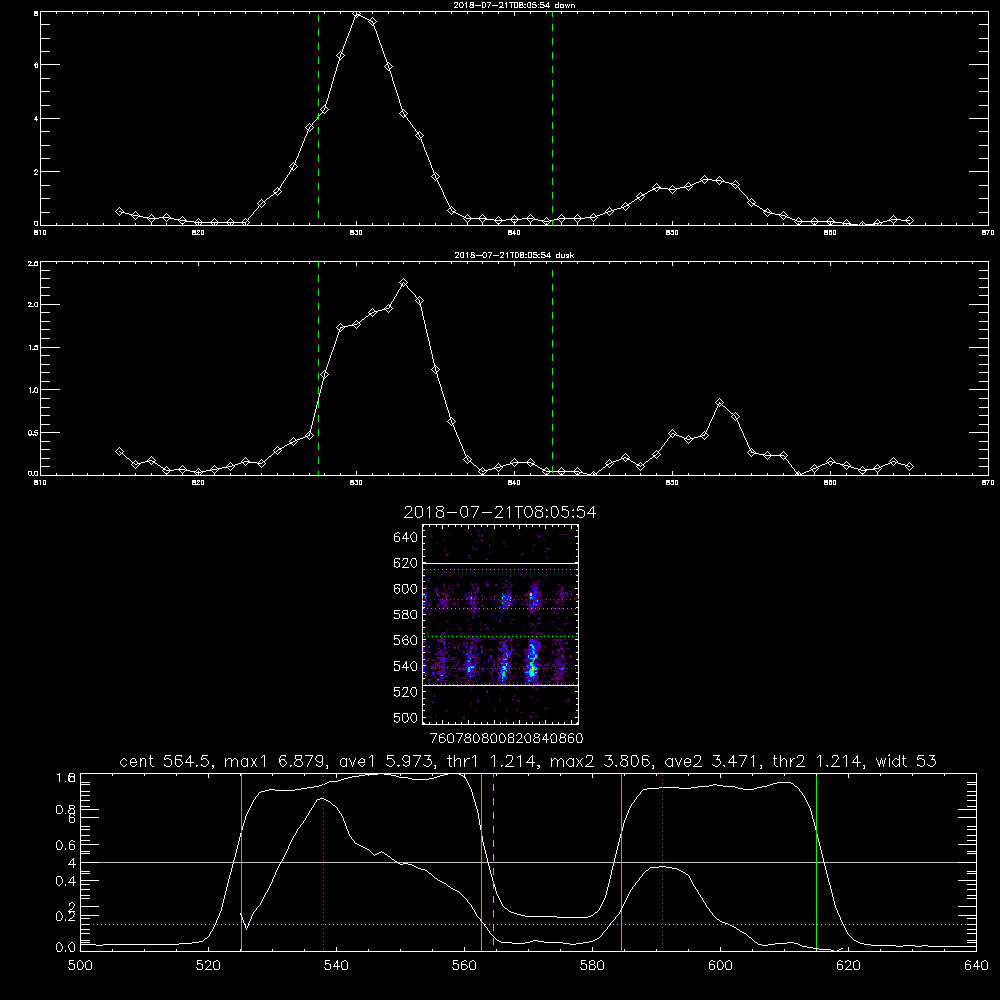Image resolution: width=1000 pixels, height=1000 pixels.
Task: Click the green vertical line near 615 in bottom plot
Action: click(816, 861)
